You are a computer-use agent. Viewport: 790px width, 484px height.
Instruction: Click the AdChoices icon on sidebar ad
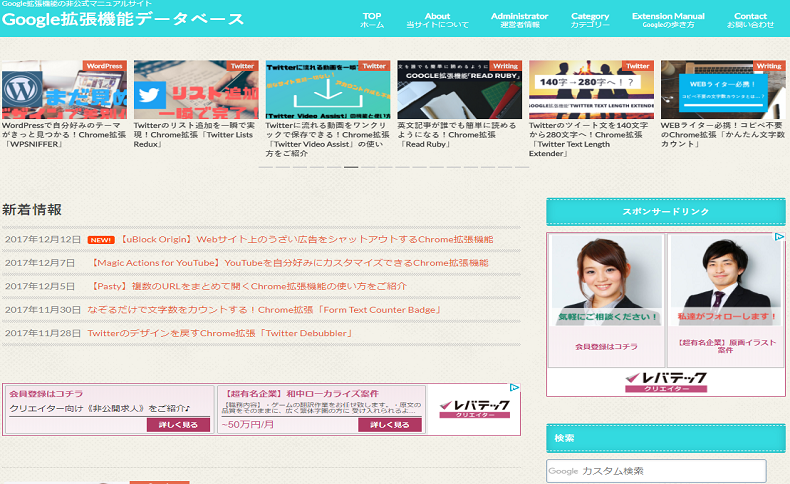pyautogui.click(x=779, y=237)
